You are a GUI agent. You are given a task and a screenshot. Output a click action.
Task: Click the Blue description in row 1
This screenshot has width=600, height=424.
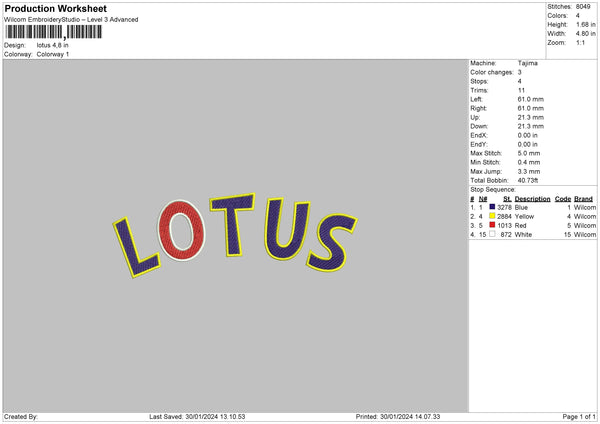[521, 207]
